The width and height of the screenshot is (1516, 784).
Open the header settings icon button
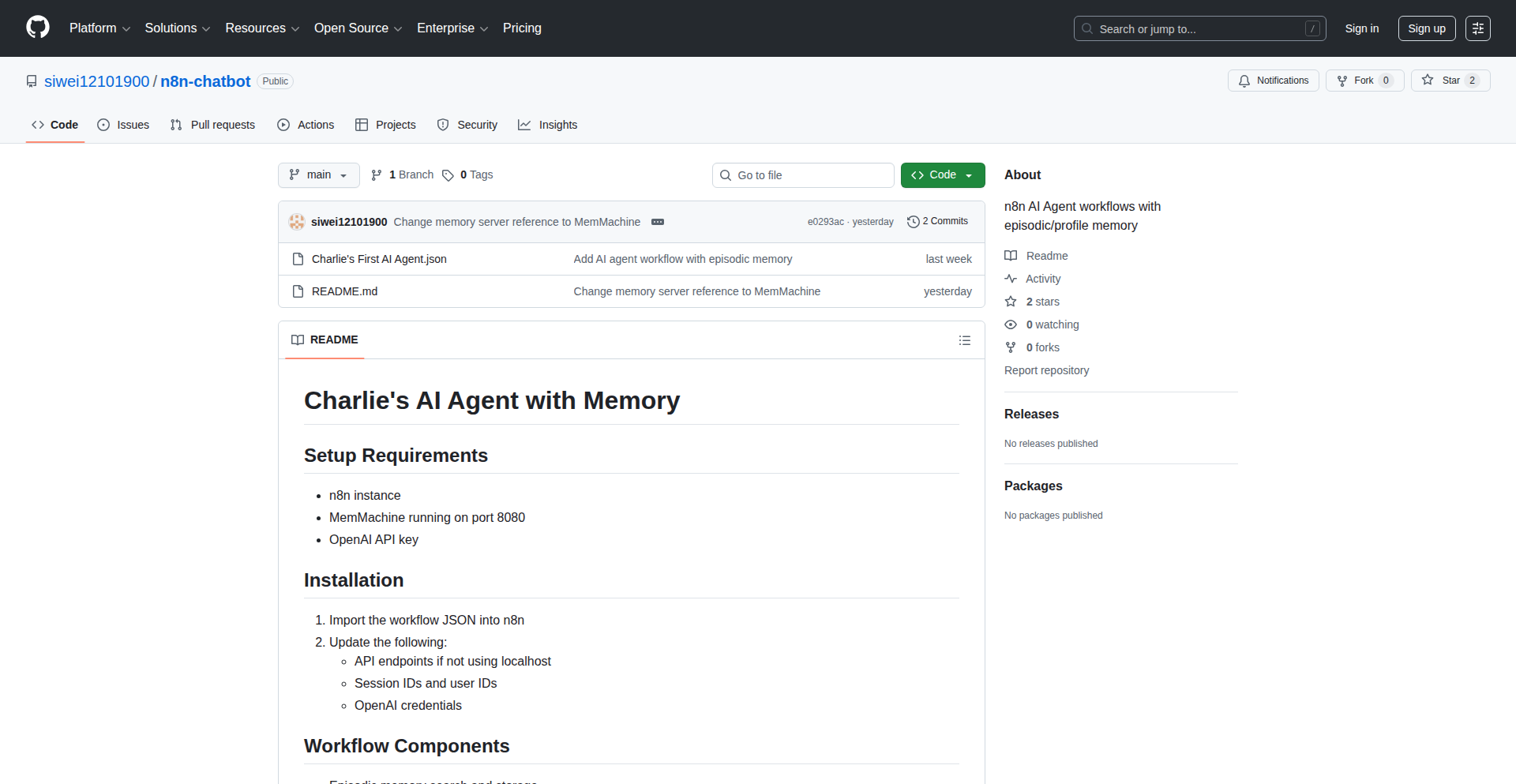(1477, 28)
